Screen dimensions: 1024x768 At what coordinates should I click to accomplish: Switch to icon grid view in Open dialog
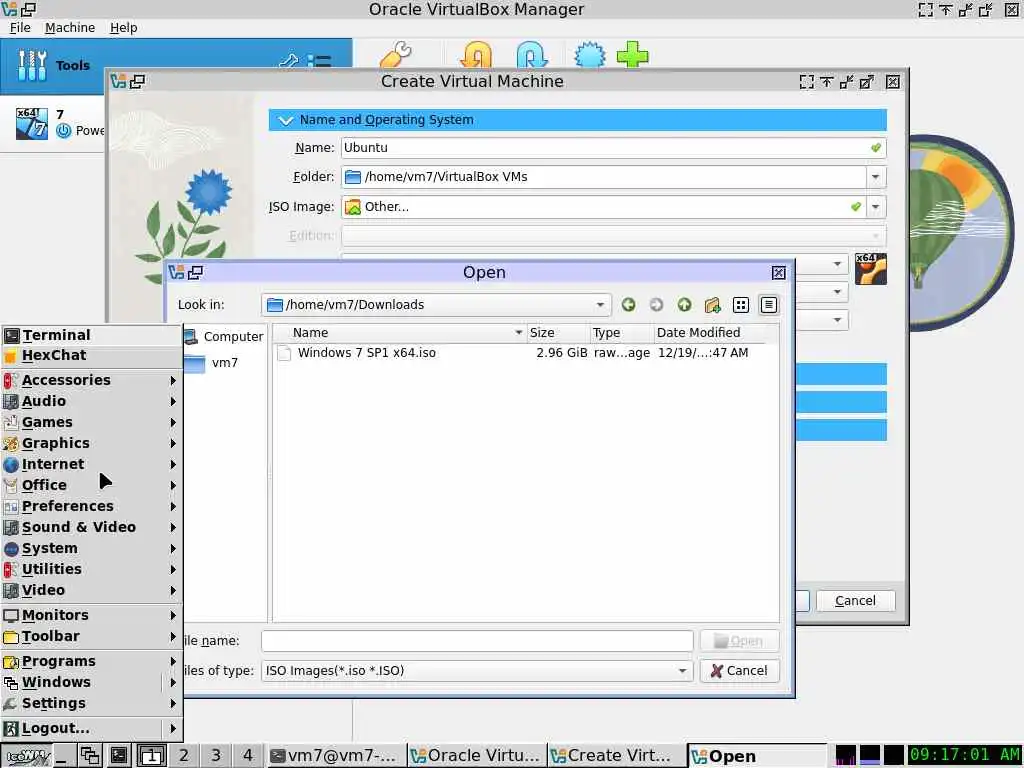741,305
